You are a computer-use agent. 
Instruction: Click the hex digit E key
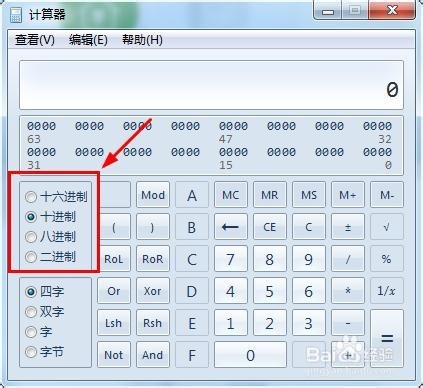[192, 323]
